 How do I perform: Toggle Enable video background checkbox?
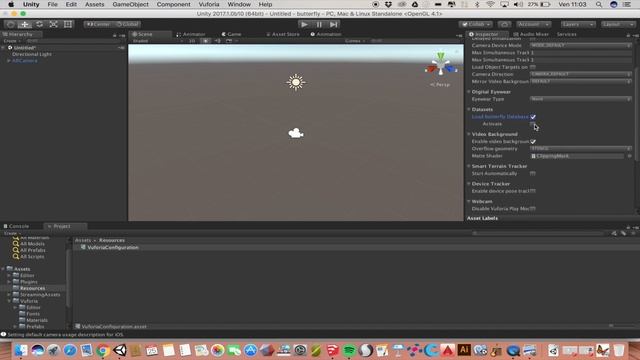[533, 141]
